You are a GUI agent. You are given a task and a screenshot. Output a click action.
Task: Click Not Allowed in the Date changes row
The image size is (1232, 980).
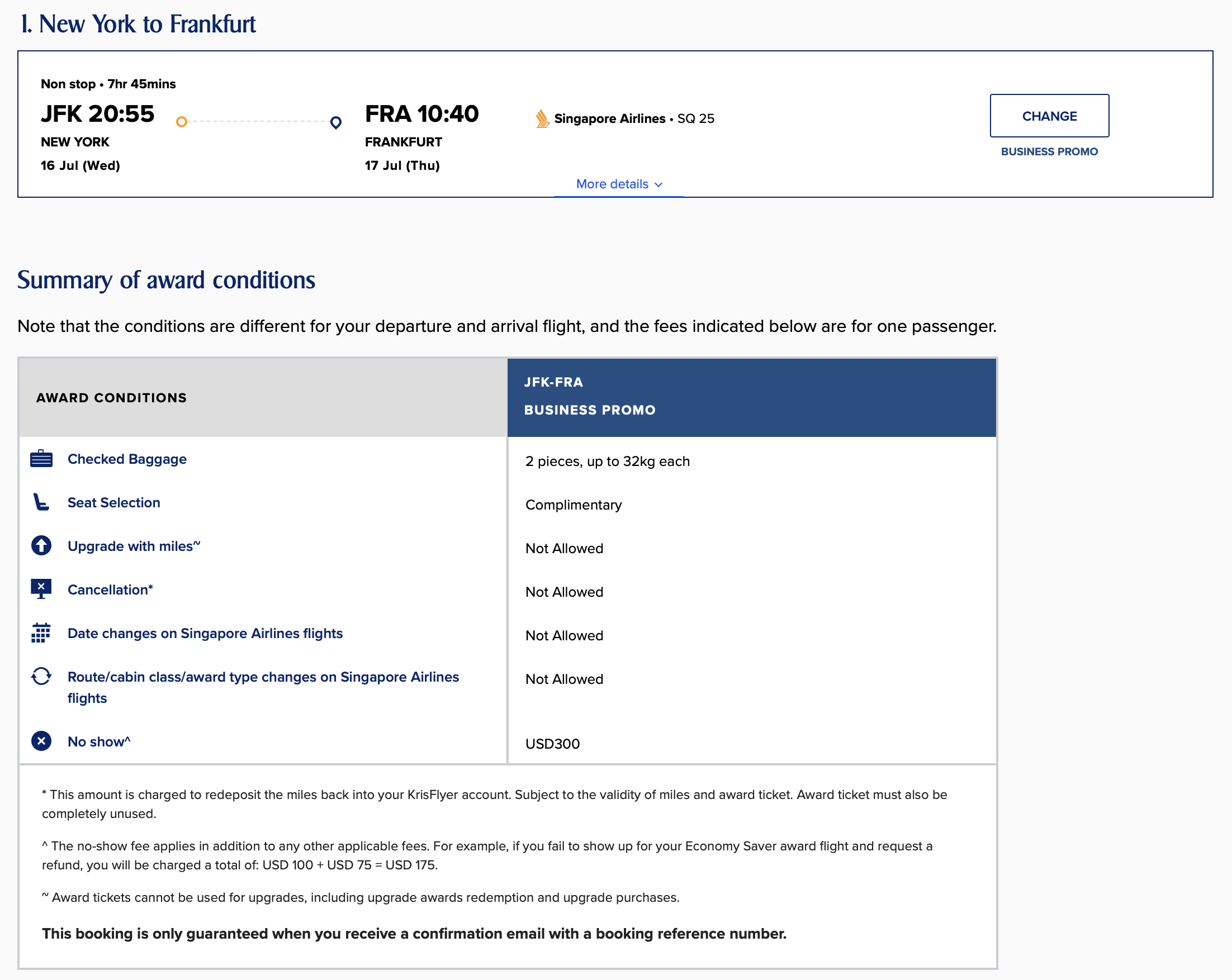(x=564, y=636)
